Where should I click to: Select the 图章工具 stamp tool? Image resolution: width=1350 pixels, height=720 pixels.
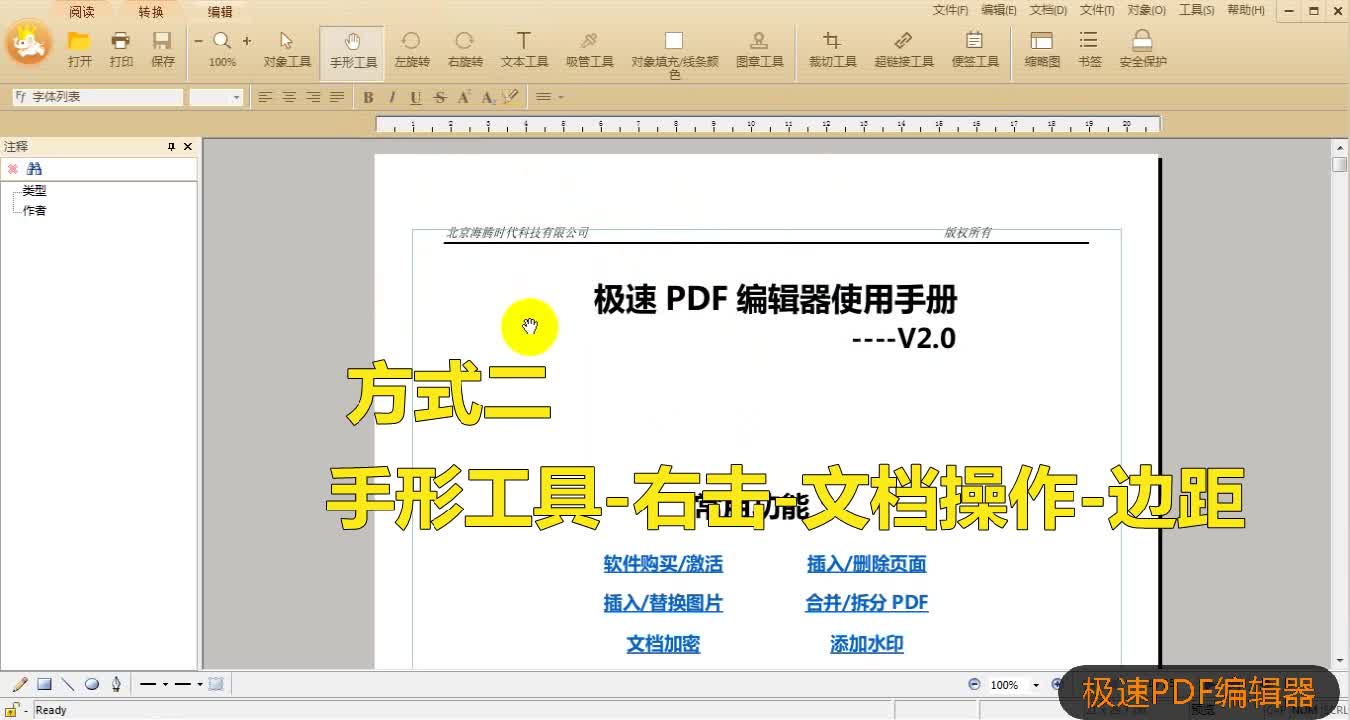click(x=759, y=49)
